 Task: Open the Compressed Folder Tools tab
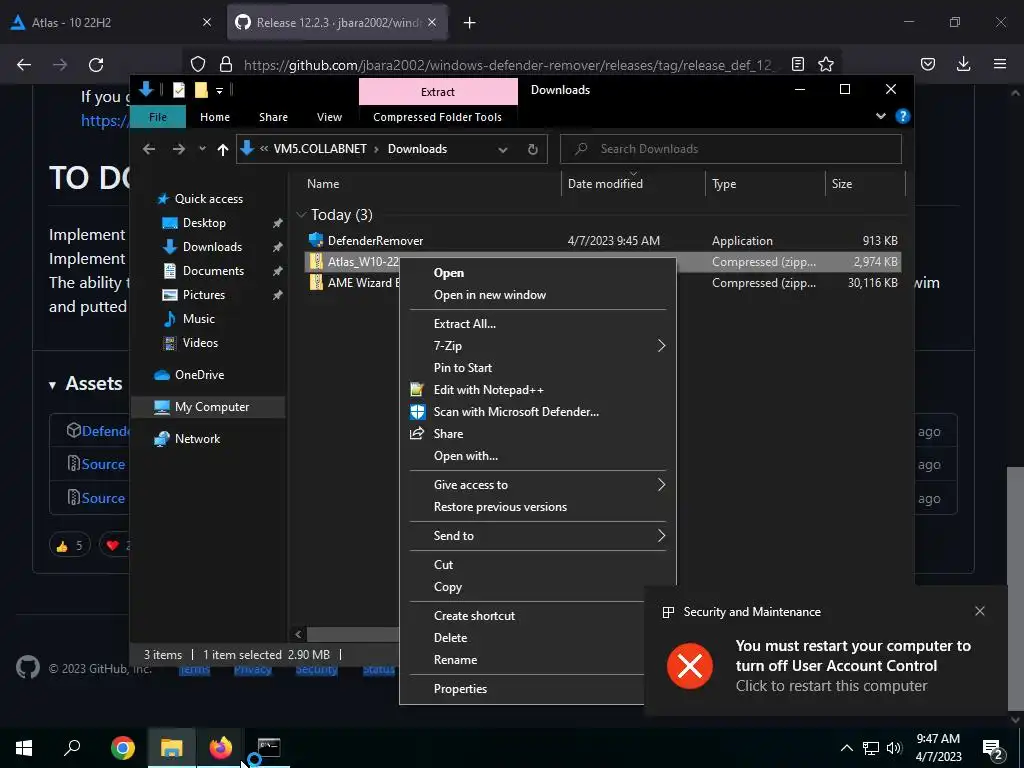tap(438, 117)
